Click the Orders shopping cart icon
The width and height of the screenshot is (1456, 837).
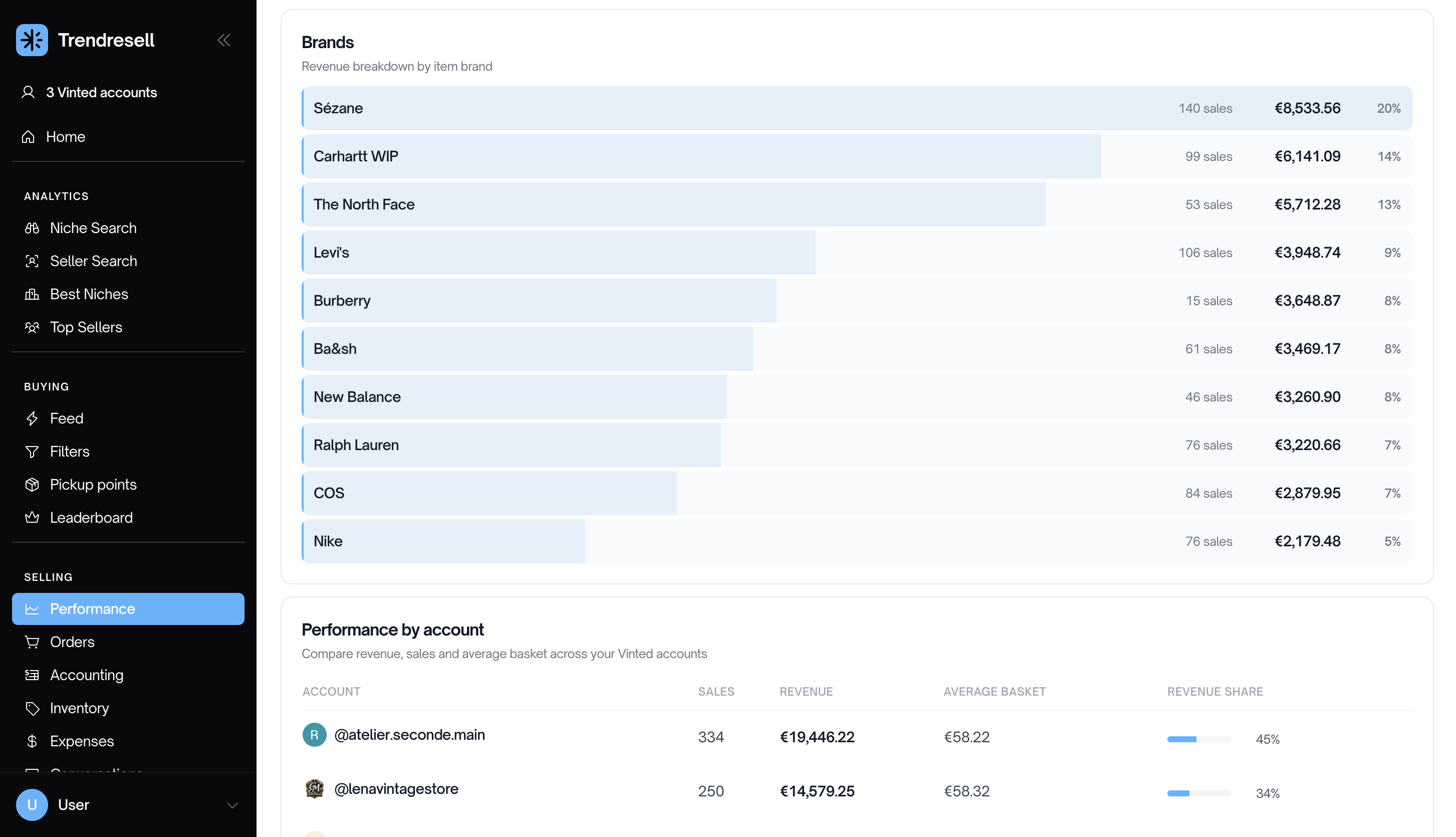(32, 642)
